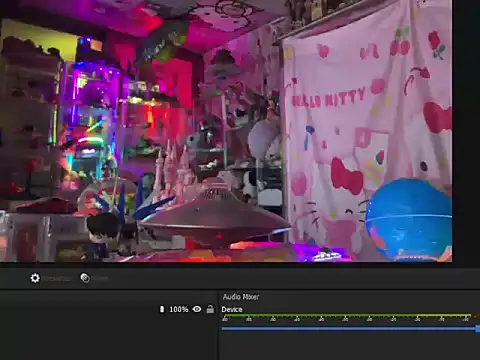Select the 100% source label
480x360 pixels.
[x=179, y=309]
